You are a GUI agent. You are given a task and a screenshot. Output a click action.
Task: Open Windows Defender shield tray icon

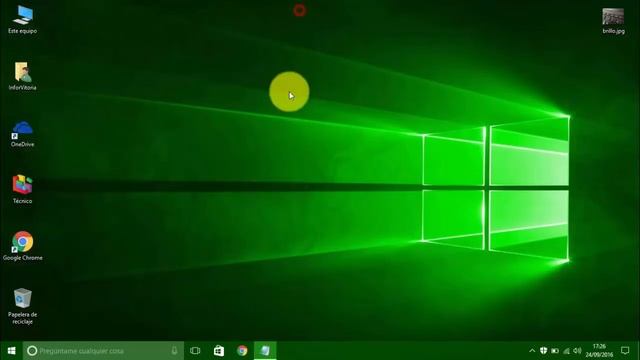[x=543, y=351]
